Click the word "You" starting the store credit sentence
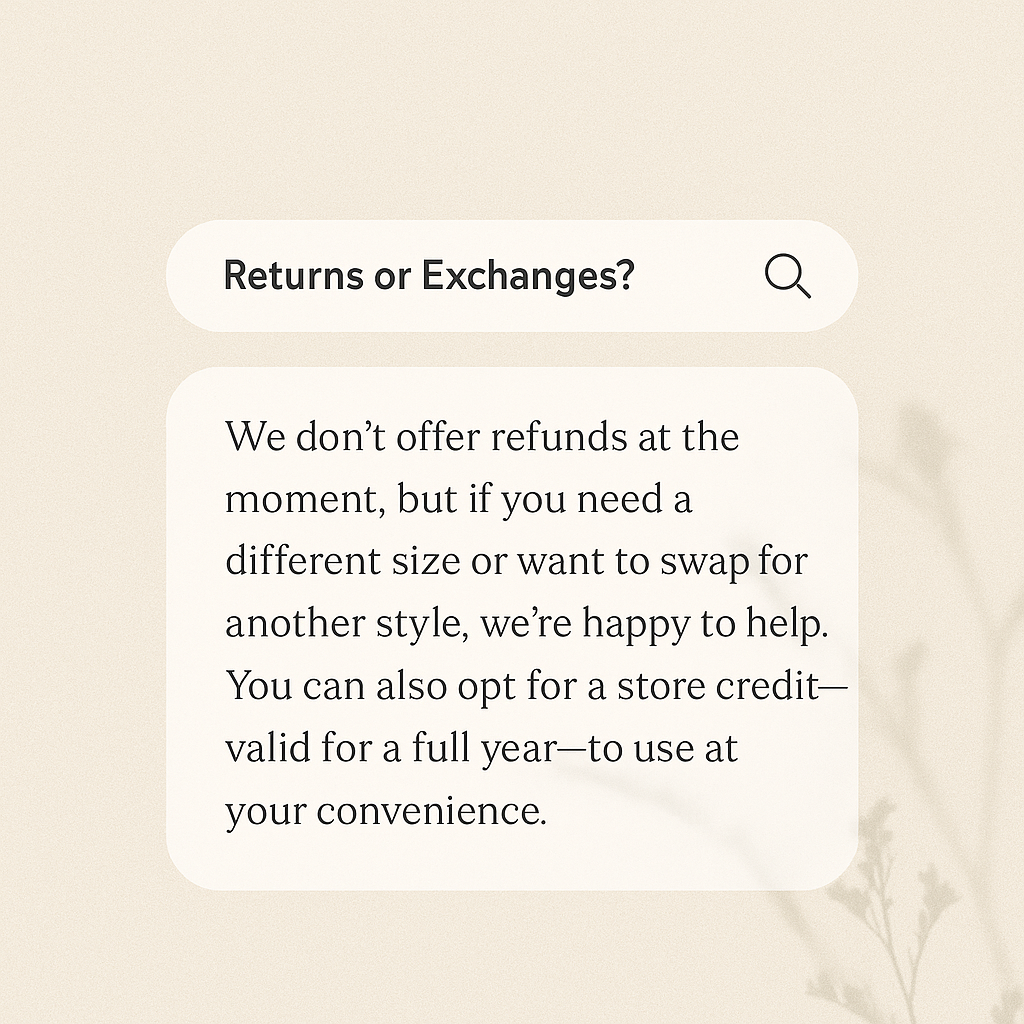The width and height of the screenshot is (1024, 1024). [259, 686]
